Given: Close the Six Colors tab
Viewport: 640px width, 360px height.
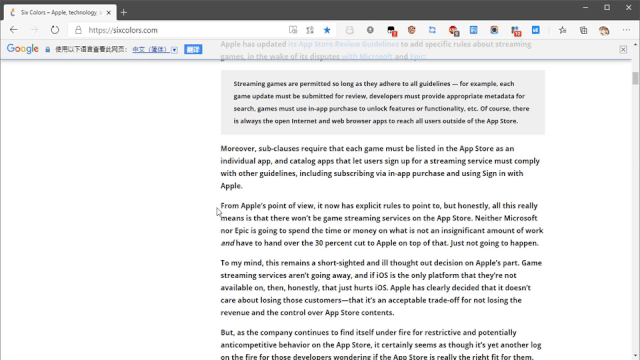Looking at the screenshot, I should pyautogui.click(x=109, y=13).
